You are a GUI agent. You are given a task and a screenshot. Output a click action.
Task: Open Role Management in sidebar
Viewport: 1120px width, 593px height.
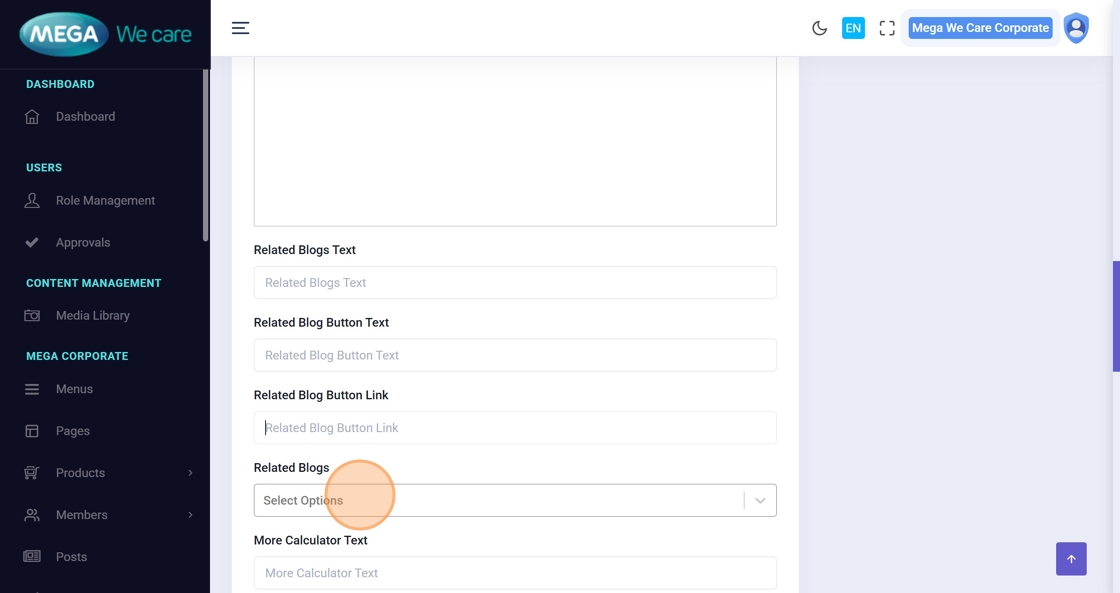click(105, 201)
